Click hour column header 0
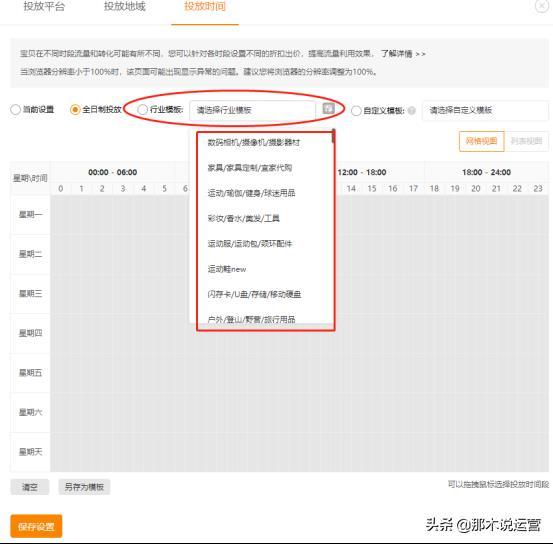This screenshot has width=553, height=544. point(61,189)
